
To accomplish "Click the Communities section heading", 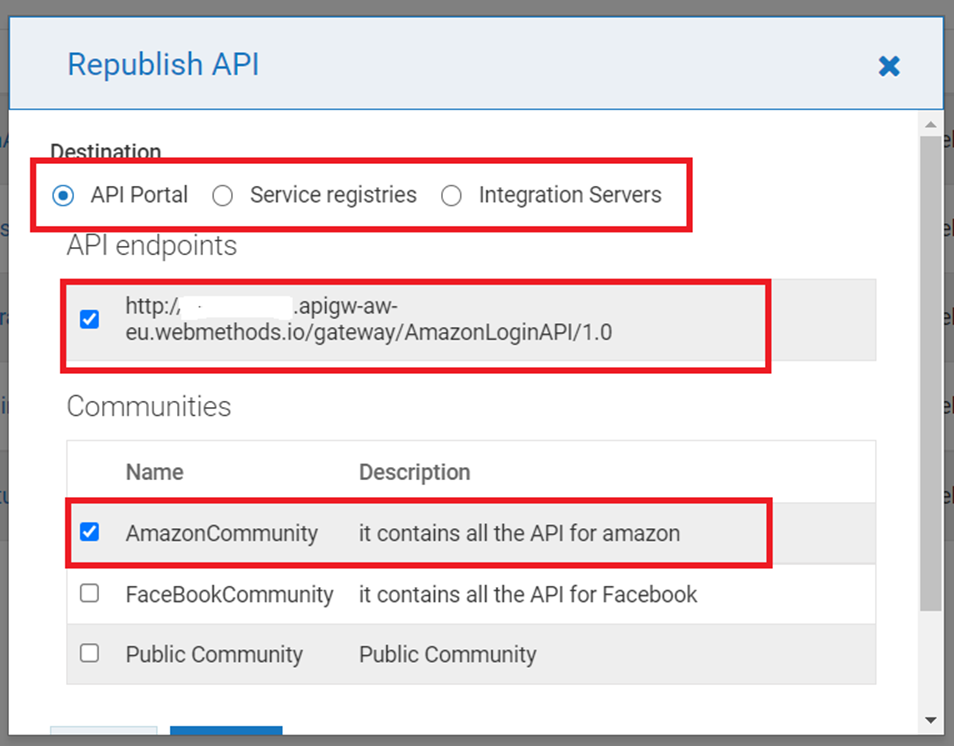I will click(149, 406).
